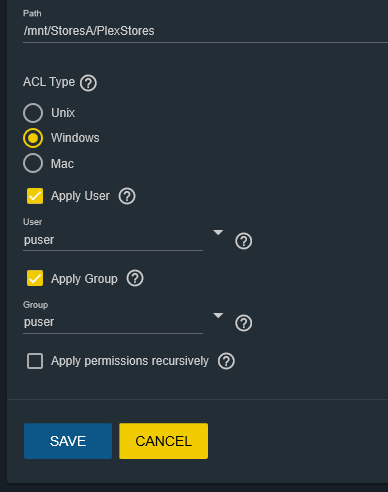The image size is (388, 492).
Task: Expand the User dropdown arrow
Action: 218,232
